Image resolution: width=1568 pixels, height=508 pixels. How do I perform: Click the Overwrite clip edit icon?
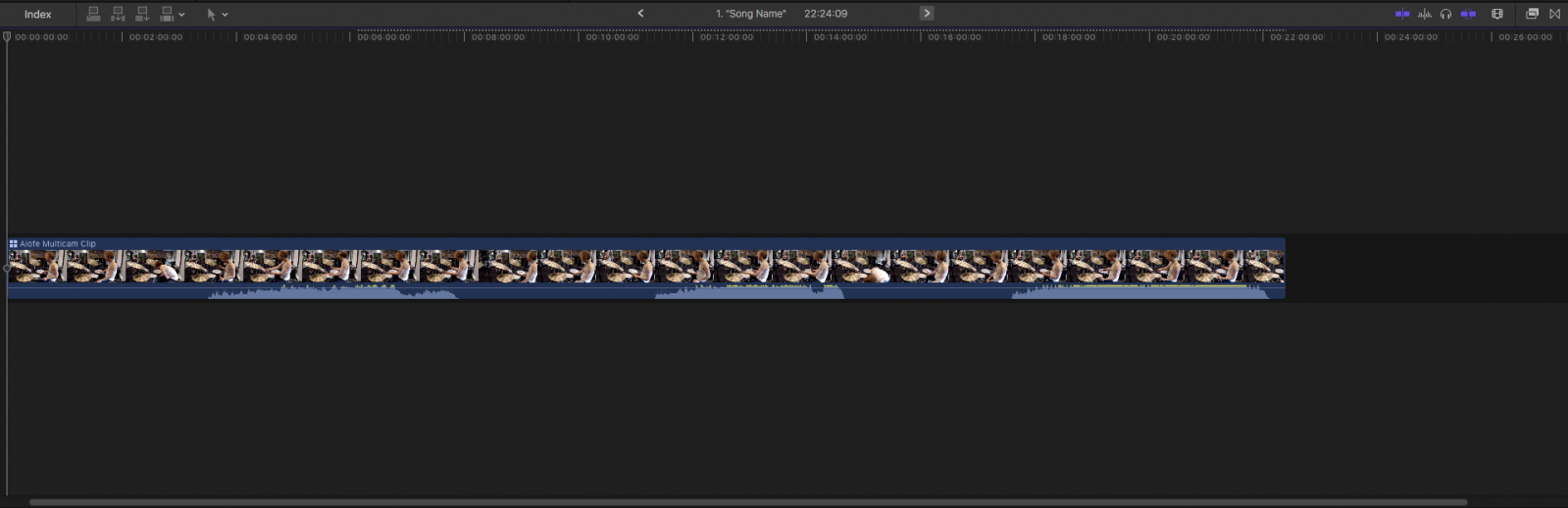pyautogui.click(x=167, y=14)
